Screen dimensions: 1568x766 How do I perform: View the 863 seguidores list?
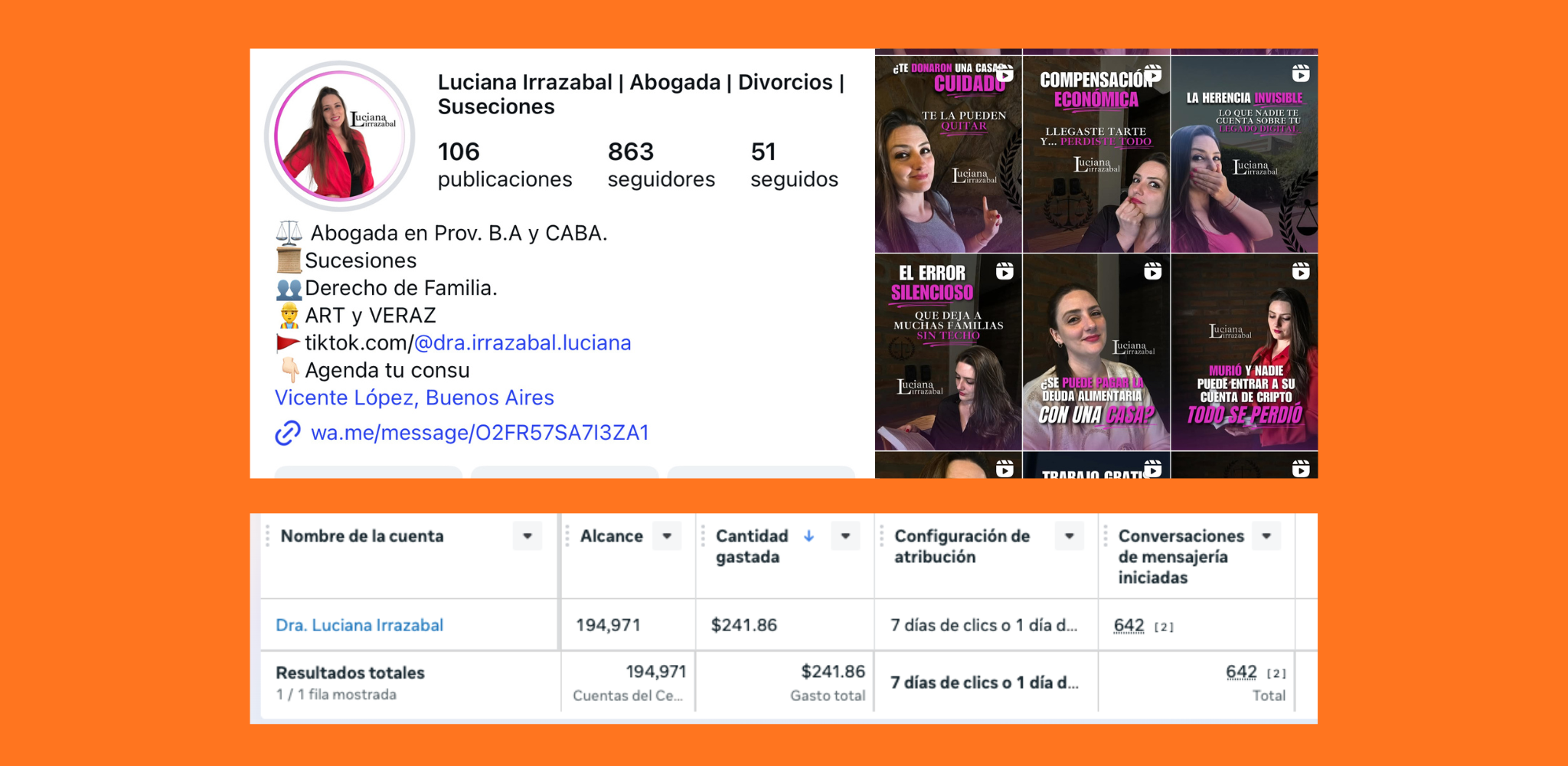point(661,165)
